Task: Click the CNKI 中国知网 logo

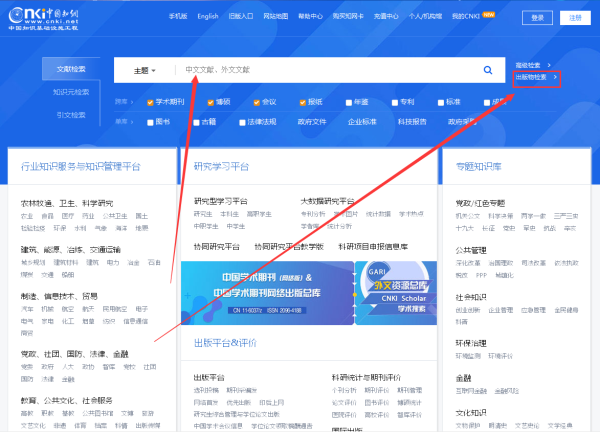Action: pyautogui.click(x=44, y=19)
